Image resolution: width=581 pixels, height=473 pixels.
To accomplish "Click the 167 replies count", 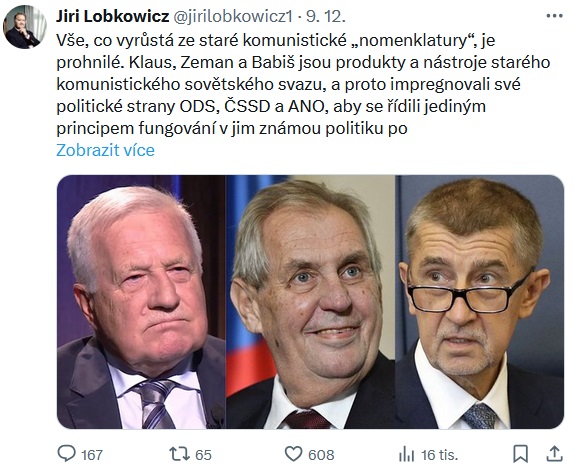I will click(92, 455).
